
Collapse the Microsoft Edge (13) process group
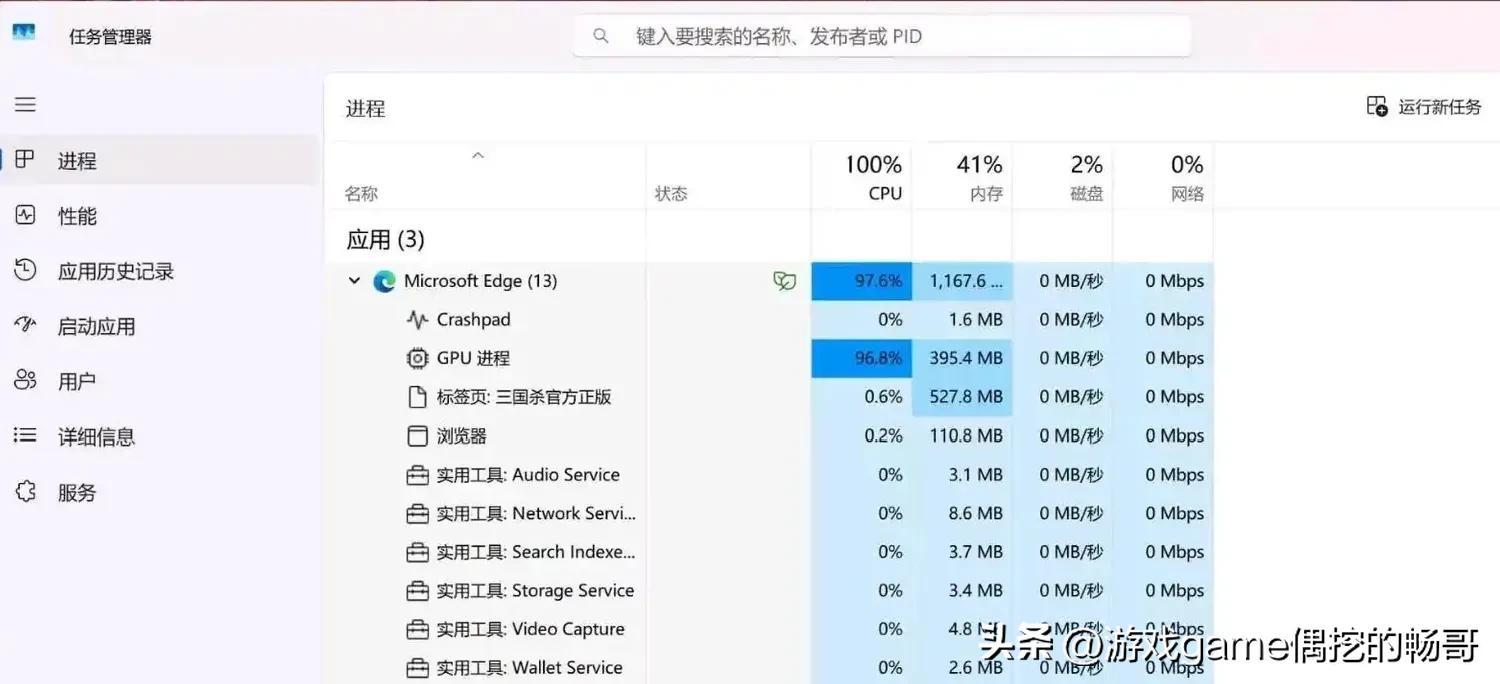click(354, 281)
